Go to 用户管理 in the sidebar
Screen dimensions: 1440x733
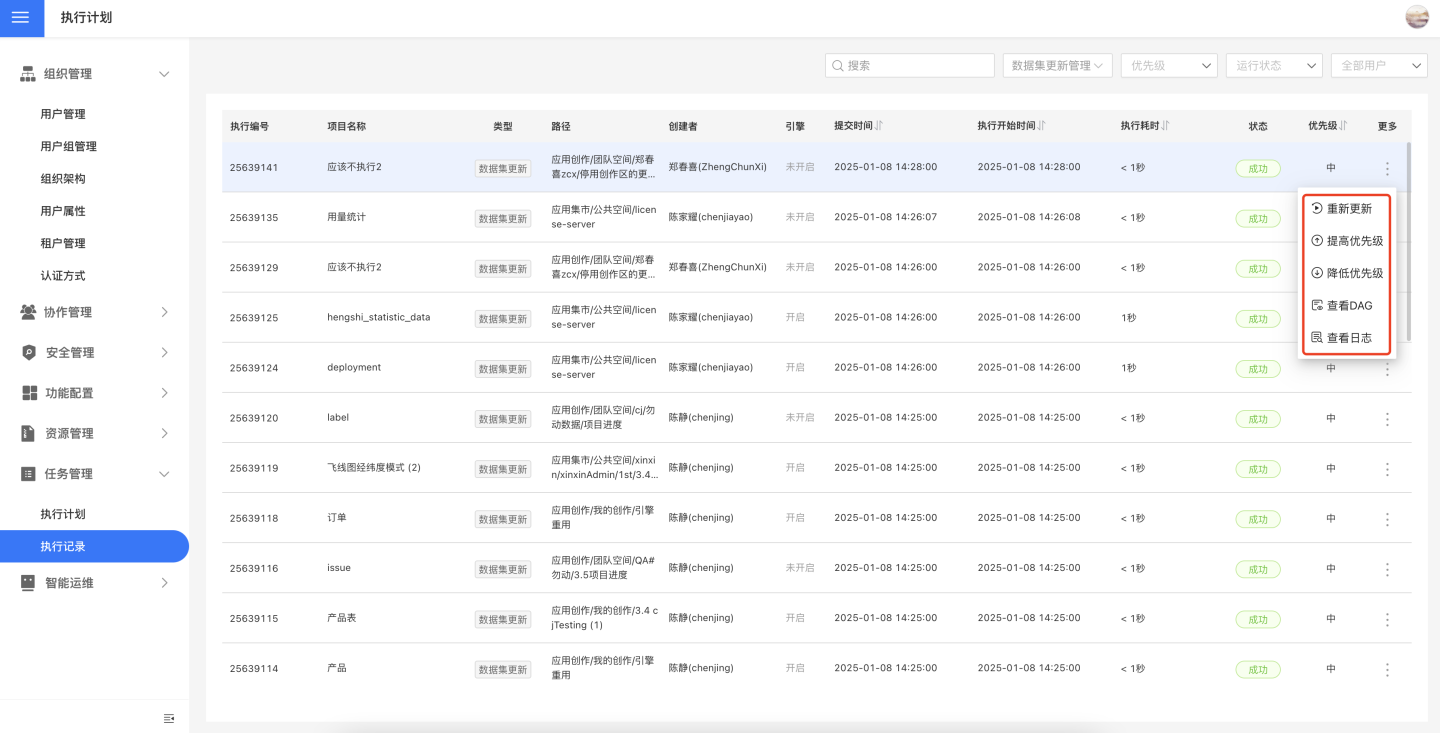coord(63,114)
